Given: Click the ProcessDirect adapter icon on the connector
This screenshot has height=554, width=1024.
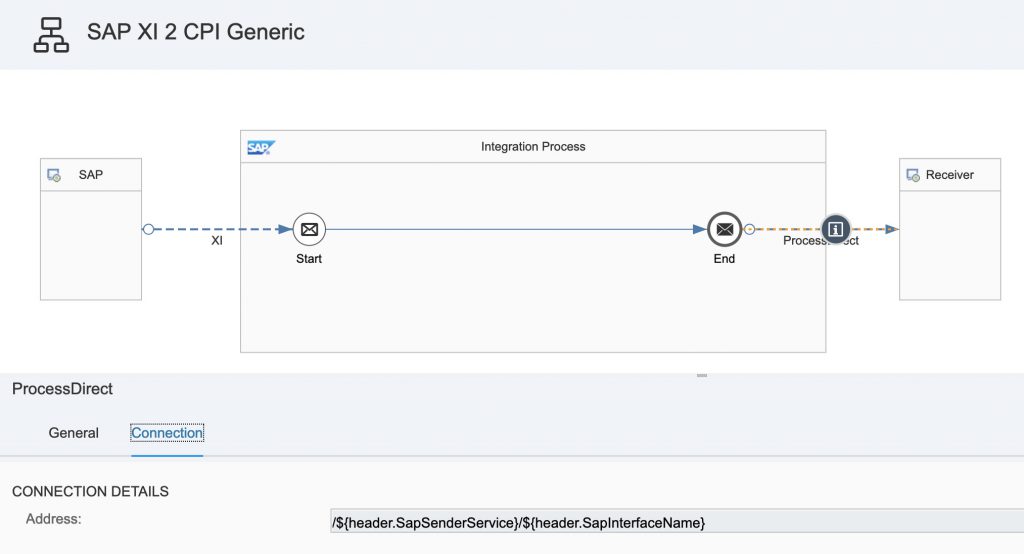Looking at the screenshot, I should point(835,229).
